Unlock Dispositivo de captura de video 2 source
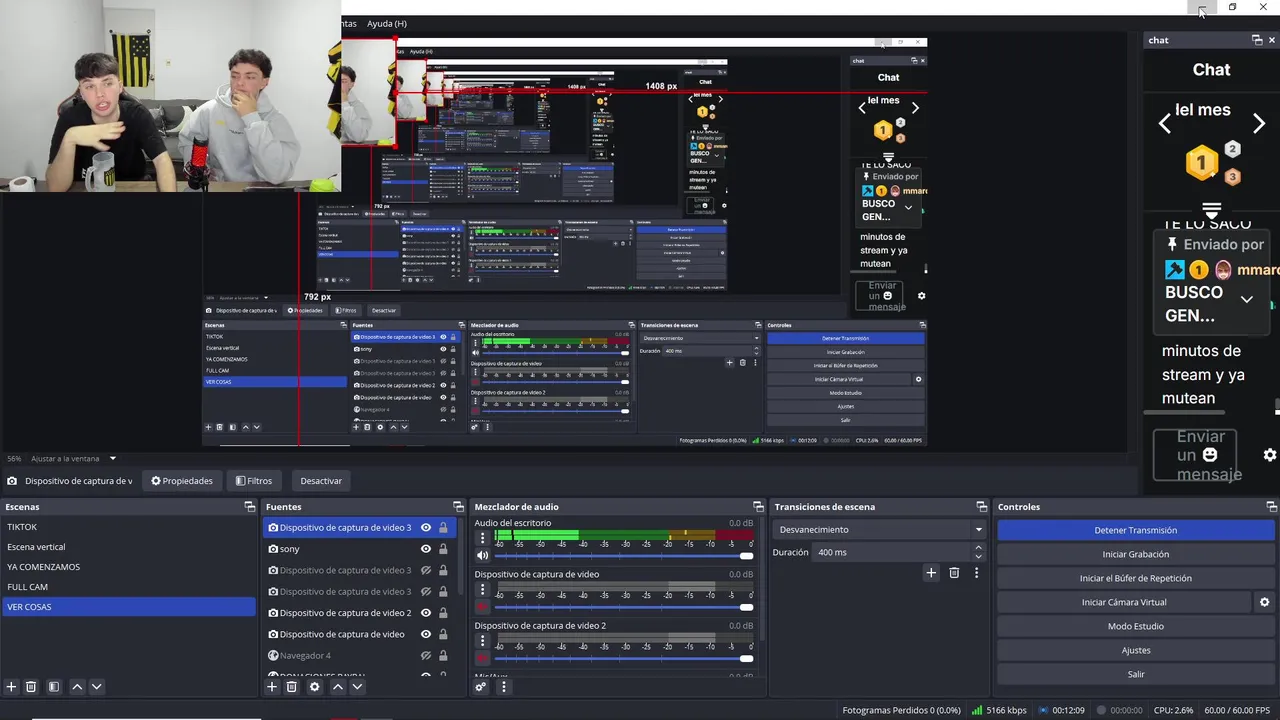1280x720 pixels. pyautogui.click(x=443, y=613)
